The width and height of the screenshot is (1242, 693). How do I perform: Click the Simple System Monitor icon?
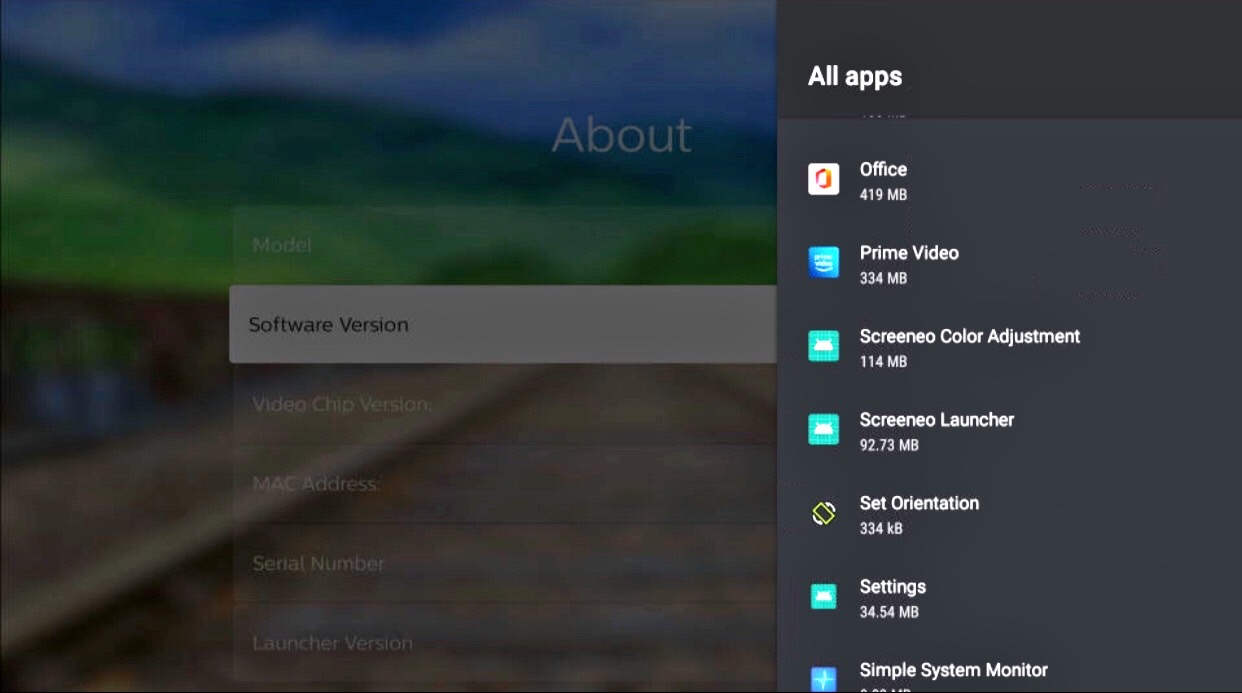823,678
